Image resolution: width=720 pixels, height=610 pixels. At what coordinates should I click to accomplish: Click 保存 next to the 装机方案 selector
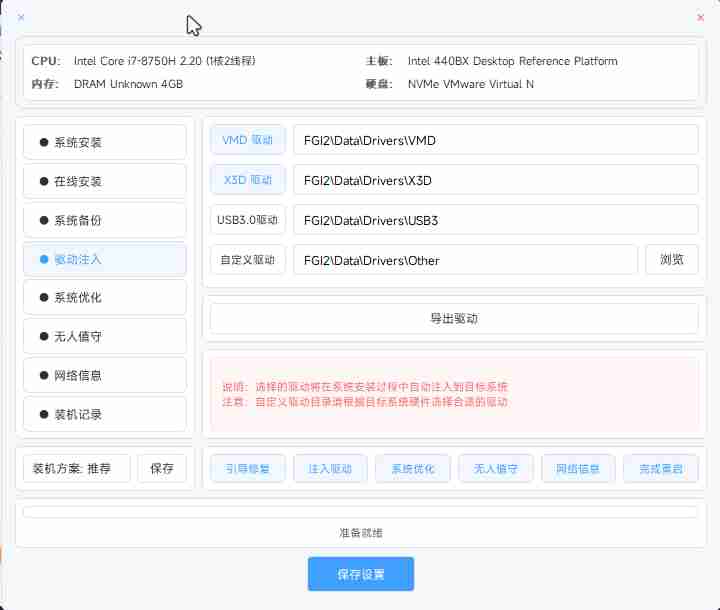[162, 468]
